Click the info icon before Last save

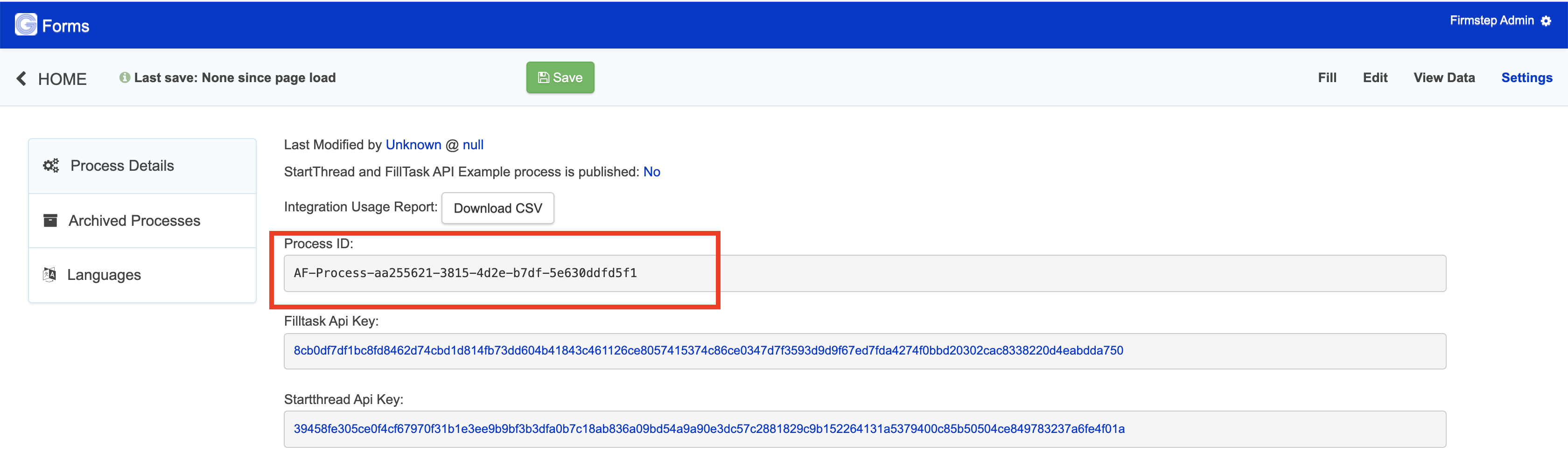[x=125, y=78]
